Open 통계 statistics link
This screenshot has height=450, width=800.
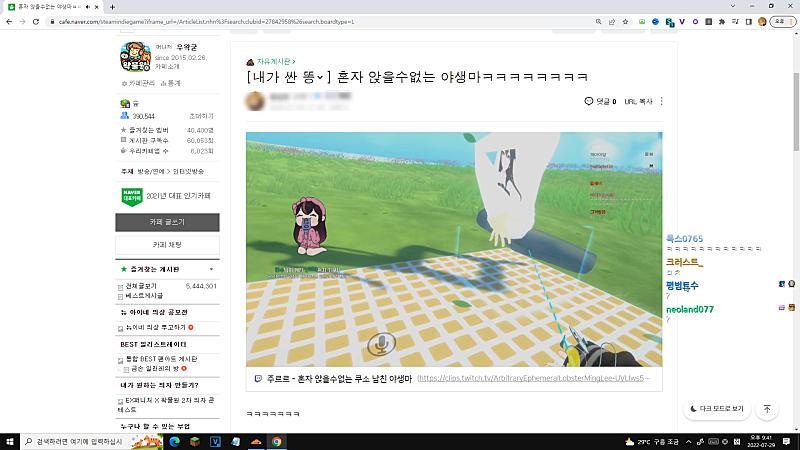click(170, 83)
